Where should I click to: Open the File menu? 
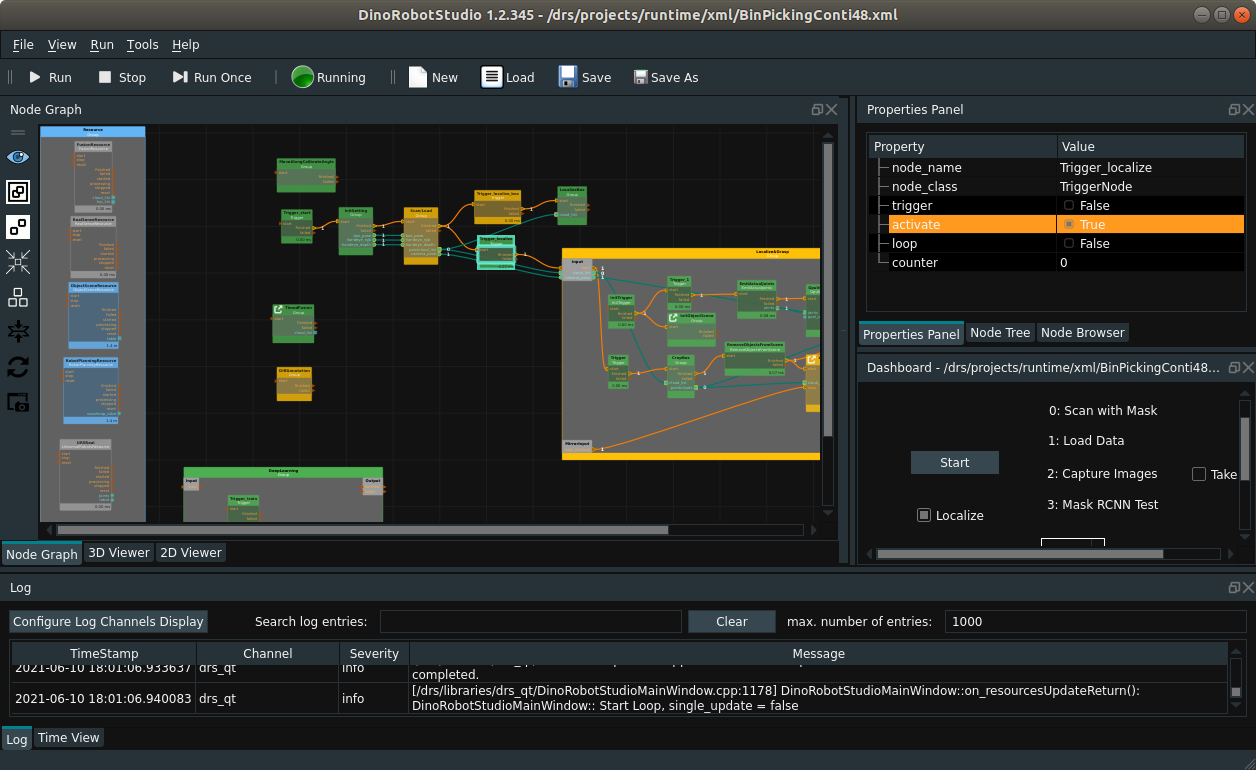coord(23,45)
